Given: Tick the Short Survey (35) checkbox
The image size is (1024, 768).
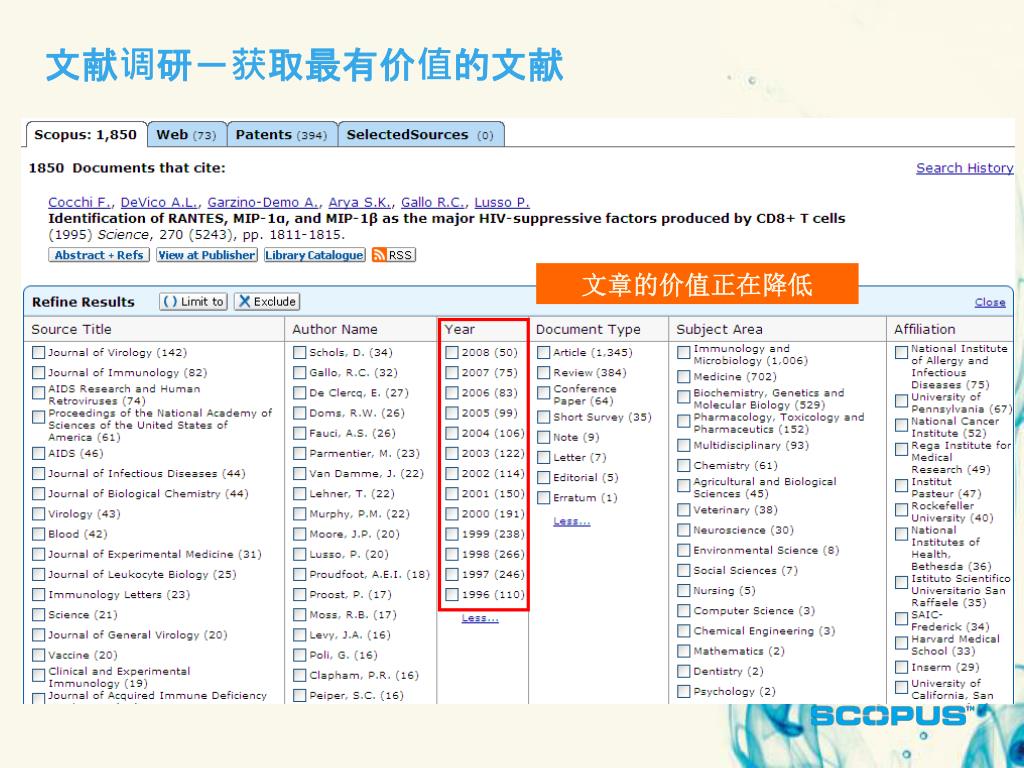Looking at the screenshot, I should click(543, 417).
